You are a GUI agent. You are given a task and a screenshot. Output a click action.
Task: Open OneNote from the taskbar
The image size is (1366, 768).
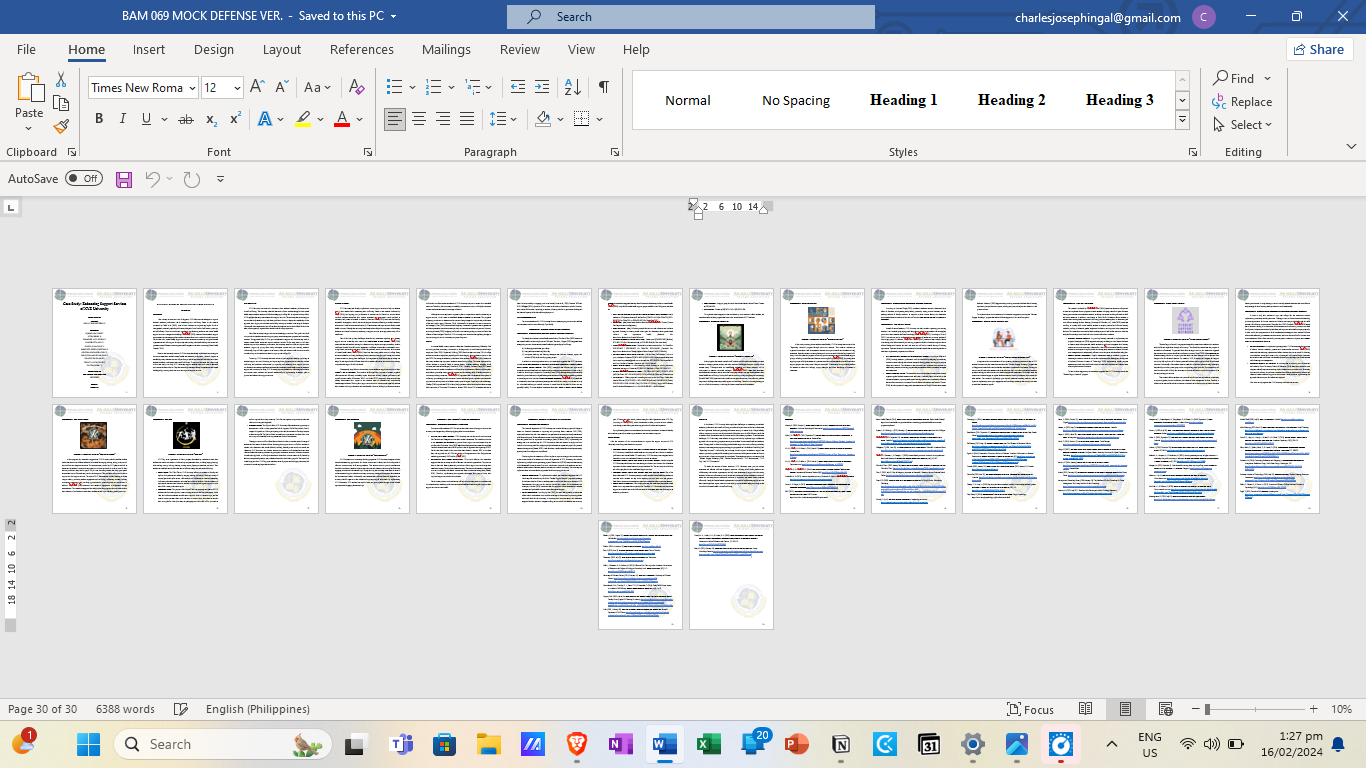[x=620, y=744]
